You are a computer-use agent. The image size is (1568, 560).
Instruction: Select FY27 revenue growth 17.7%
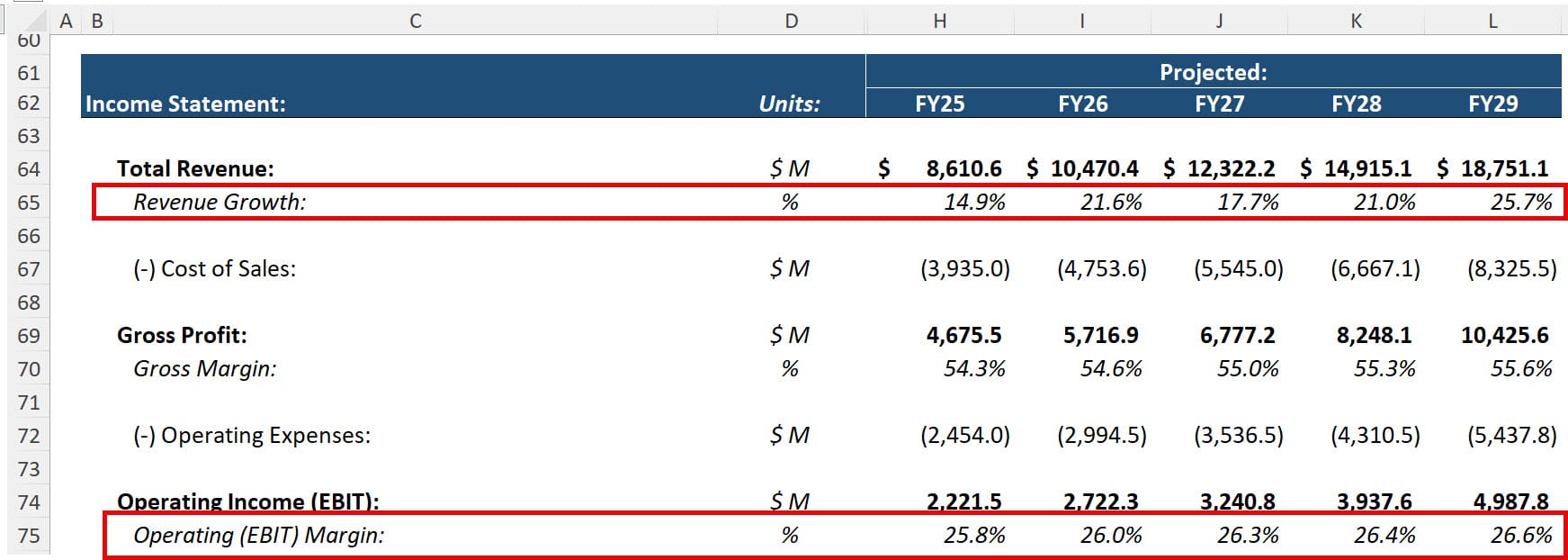pos(1247,202)
